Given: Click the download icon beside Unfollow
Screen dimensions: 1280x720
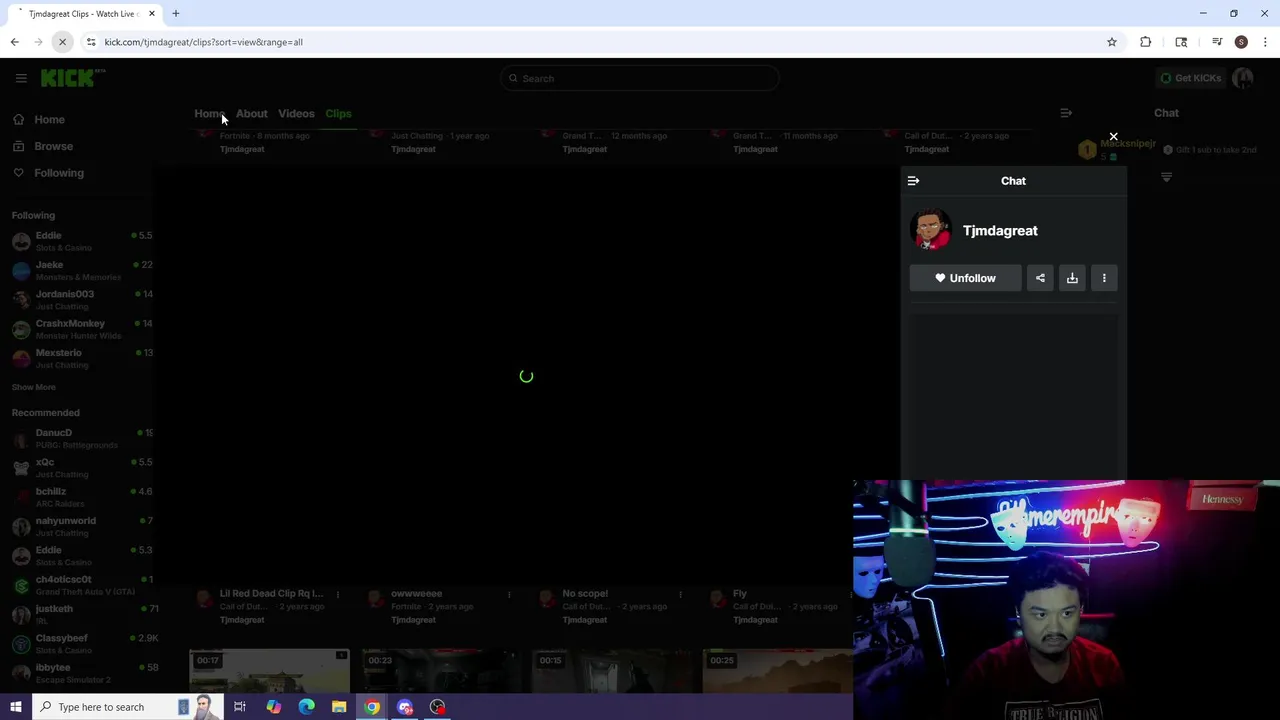Looking at the screenshot, I should tap(1072, 278).
